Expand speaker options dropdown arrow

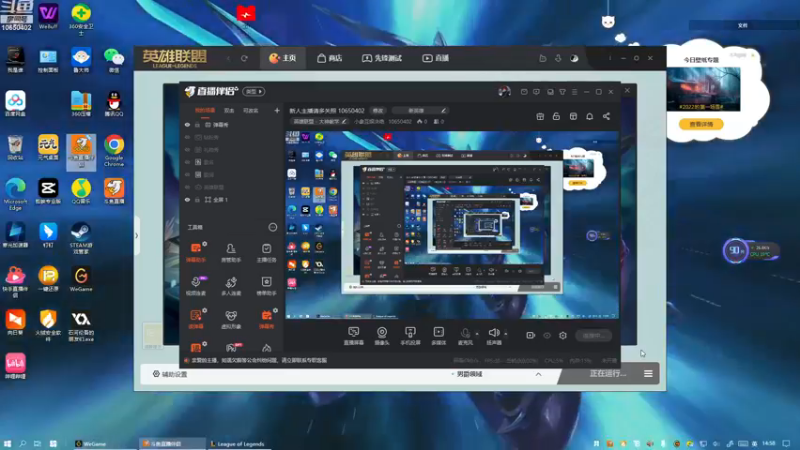[505, 333]
